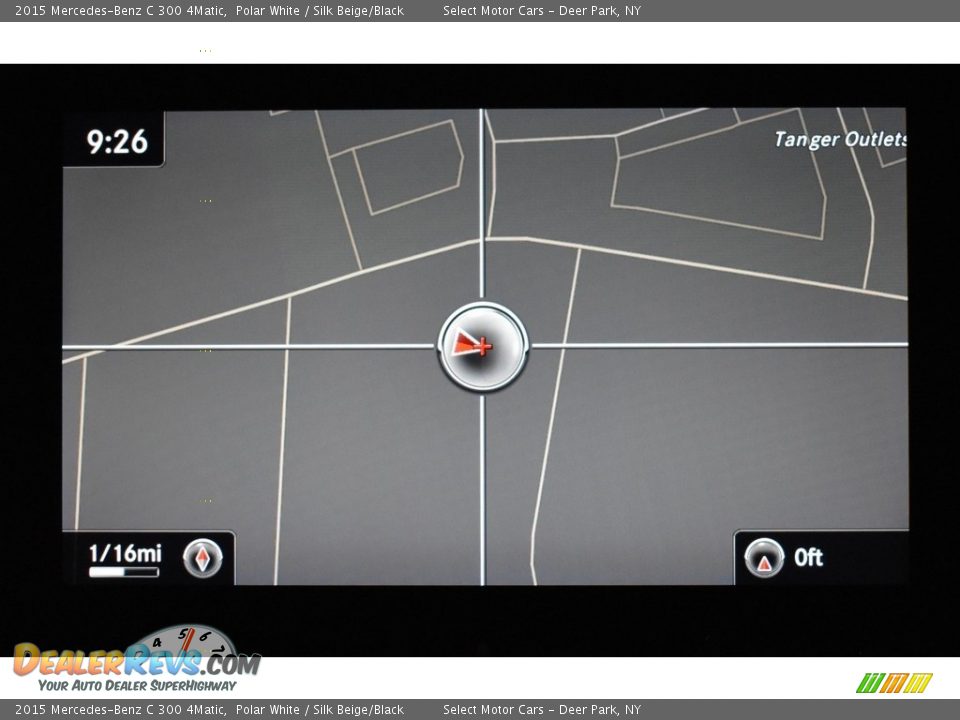The width and height of the screenshot is (960, 720).
Task: Click the green, orange and yellow stripes logo
Action: tap(894, 683)
